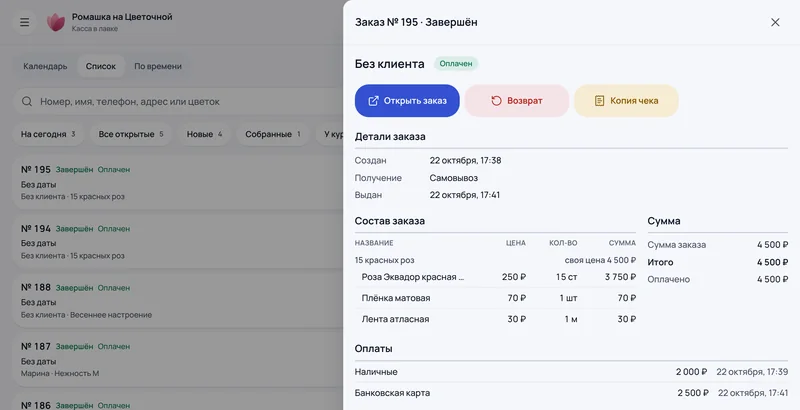800x410 pixels.
Task: Click the issued date 22 октября, 17:41
Action: tap(465, 195)
